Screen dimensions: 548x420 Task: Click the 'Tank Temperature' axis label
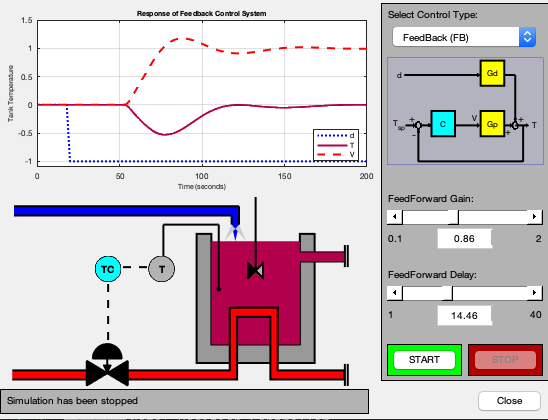[x=10, y=94]
